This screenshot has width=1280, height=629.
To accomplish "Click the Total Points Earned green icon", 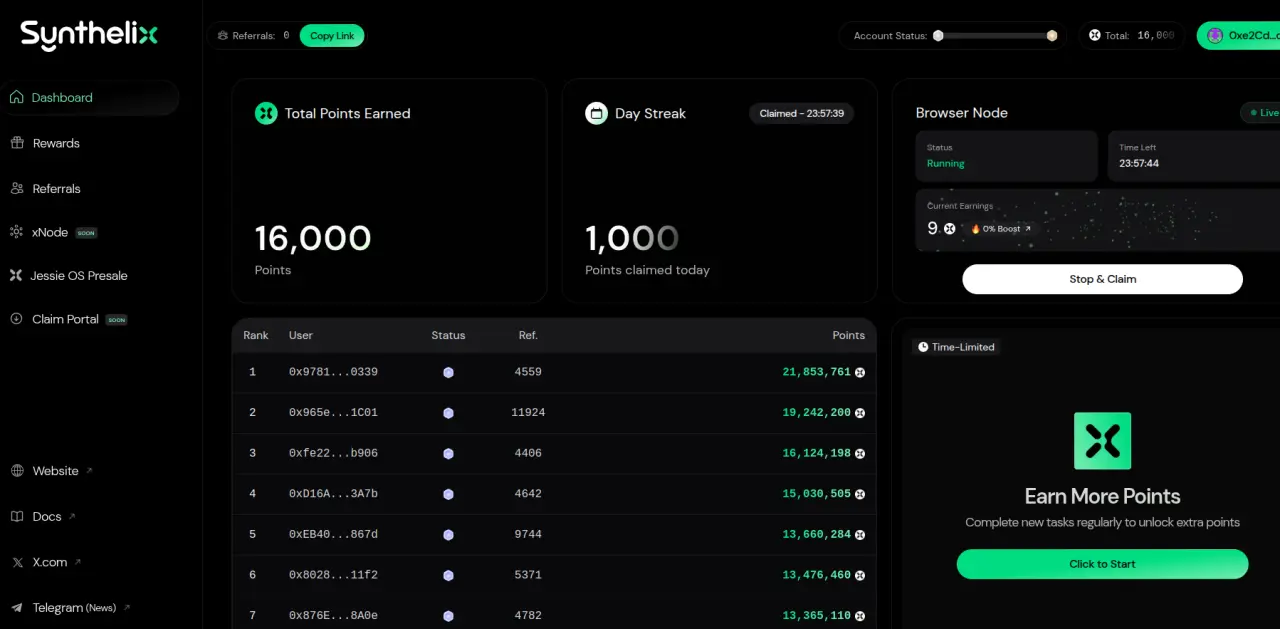I will (x=266, y=113).
